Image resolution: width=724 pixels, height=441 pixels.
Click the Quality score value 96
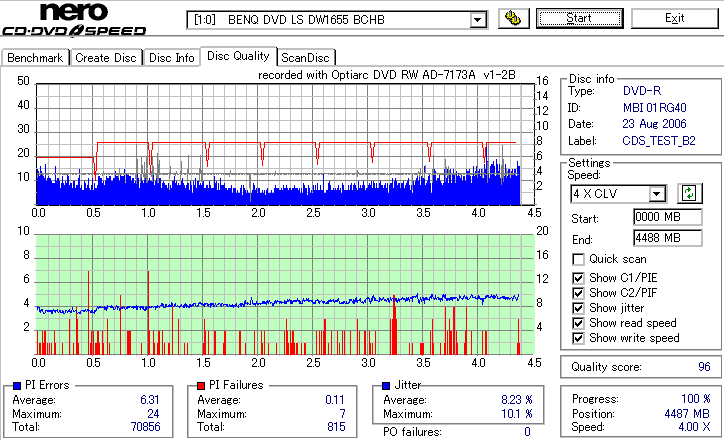(704, 367)
